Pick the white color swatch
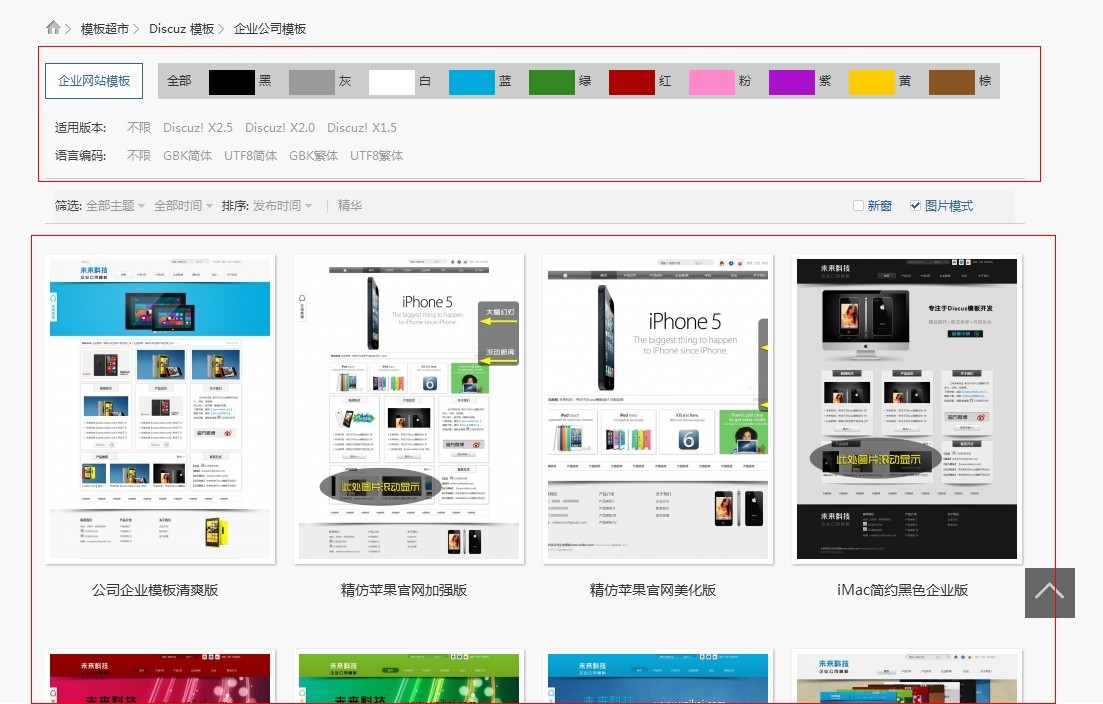 [x=392, y=82]
